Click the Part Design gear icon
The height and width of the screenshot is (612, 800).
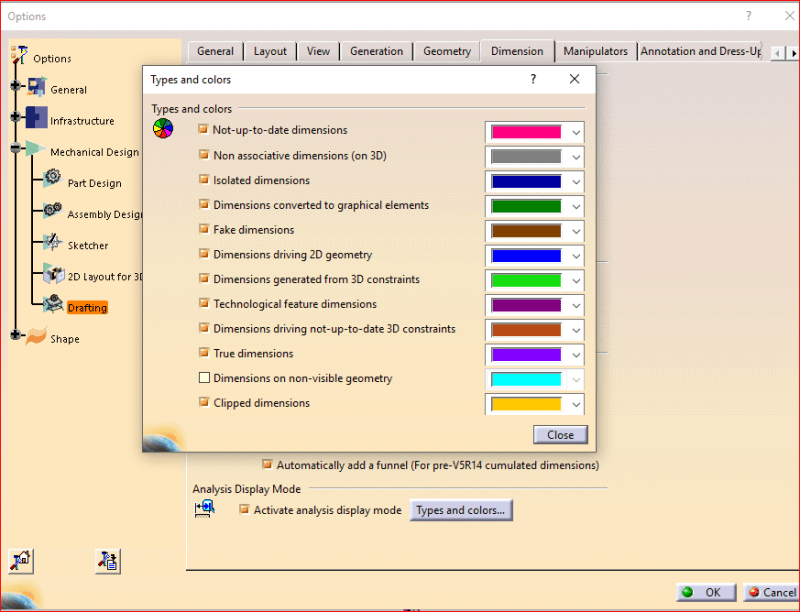pyautogui.click(x=52, y=180)
